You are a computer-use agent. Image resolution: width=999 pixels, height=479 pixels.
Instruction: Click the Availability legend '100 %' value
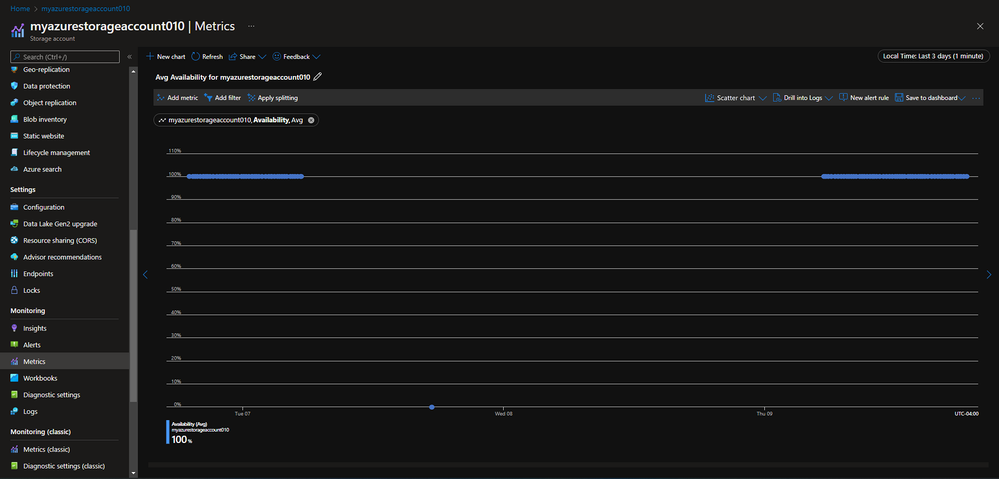(182, 440)
